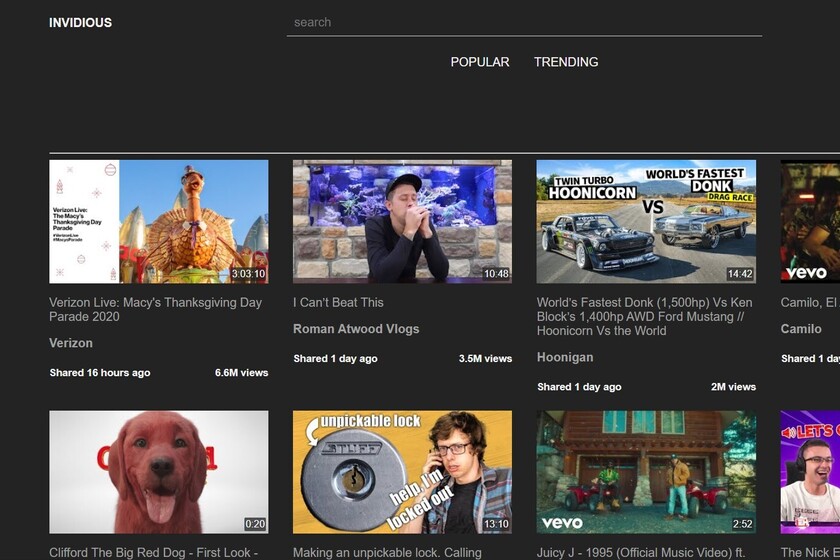The height and width of the screenshot is (560, 840).
Task: Open the unpickable lock thumbnail
Action: (402, 472)
